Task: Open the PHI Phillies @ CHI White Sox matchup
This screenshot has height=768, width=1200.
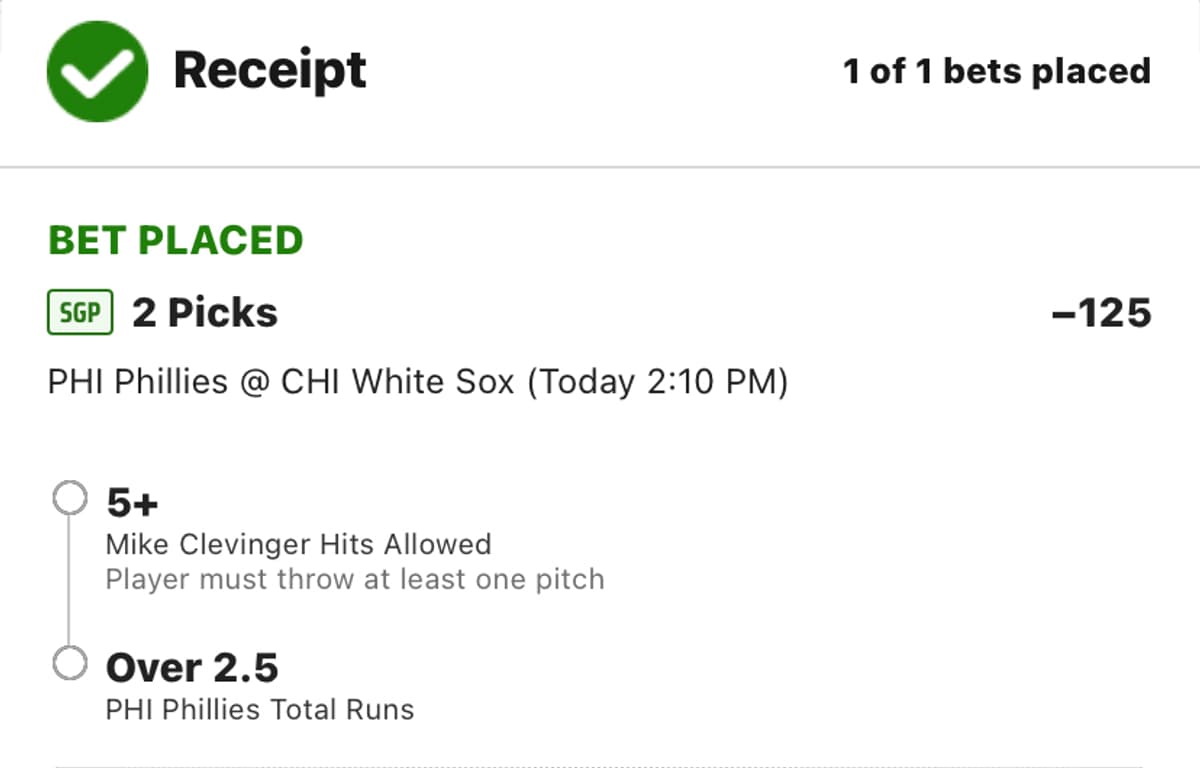Action: (417, 382)
